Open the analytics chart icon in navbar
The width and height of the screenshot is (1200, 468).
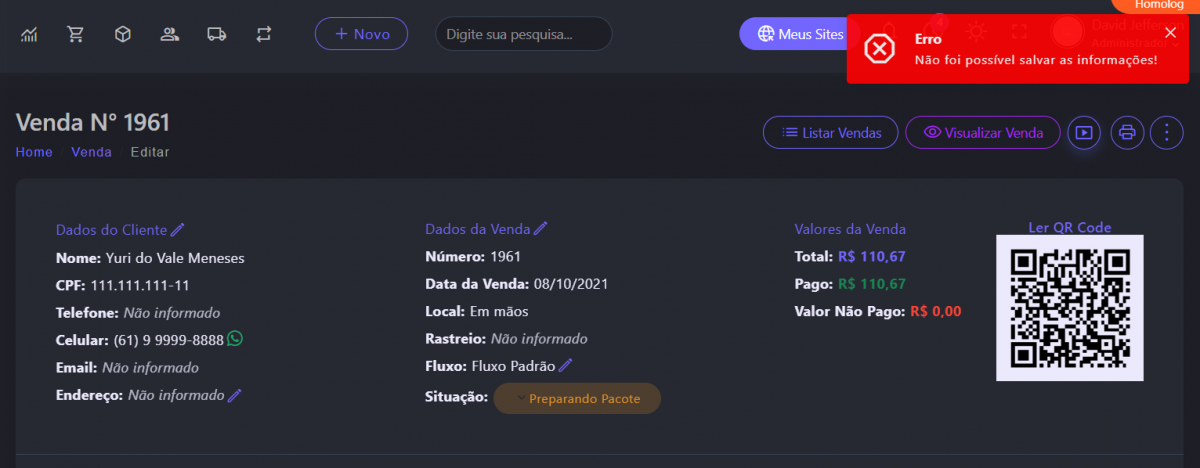(x=29, y=34)
